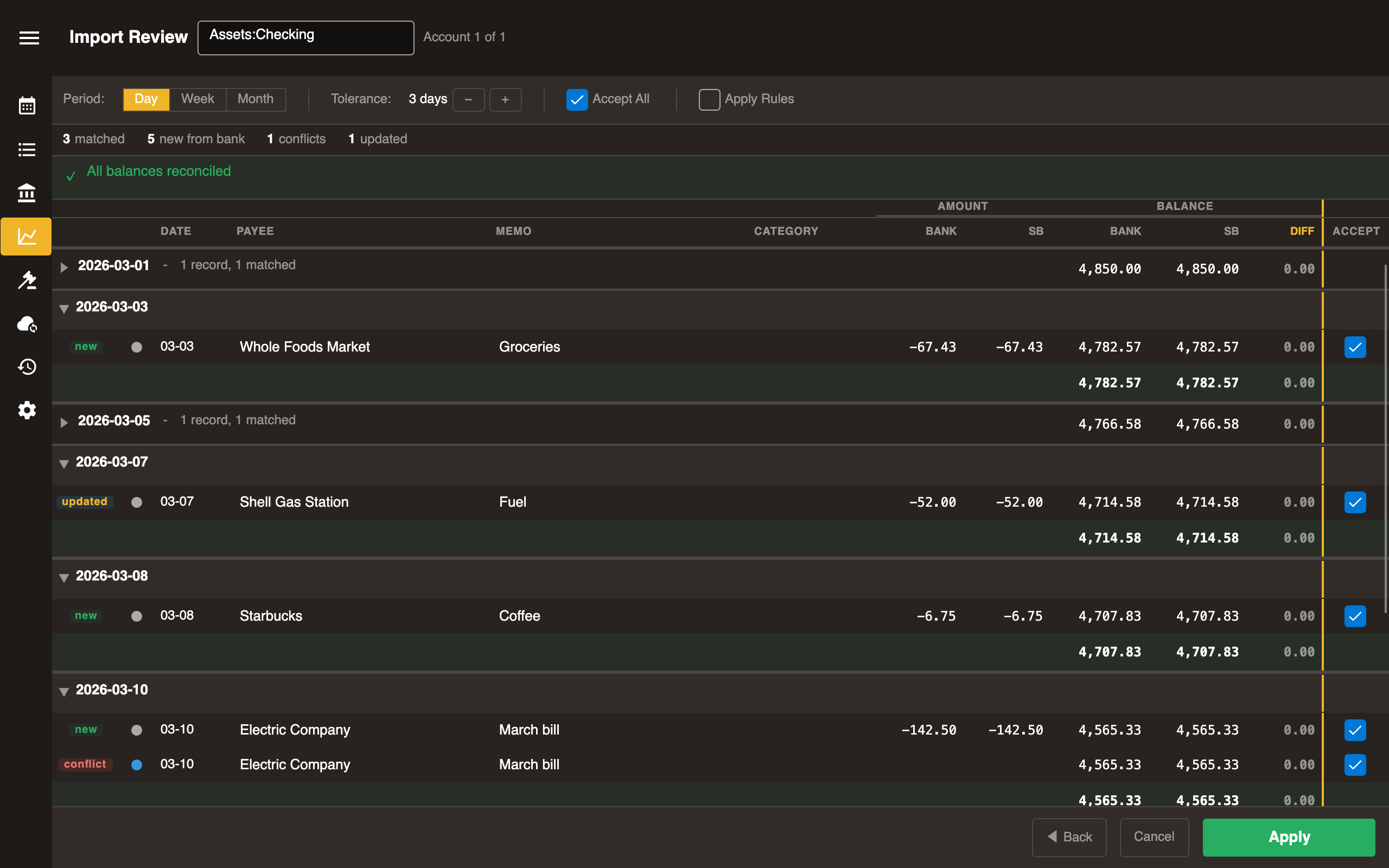Uncheck accept for Shell Gas Station
Screen dimensions: 1389x868
pos(1355,502)
